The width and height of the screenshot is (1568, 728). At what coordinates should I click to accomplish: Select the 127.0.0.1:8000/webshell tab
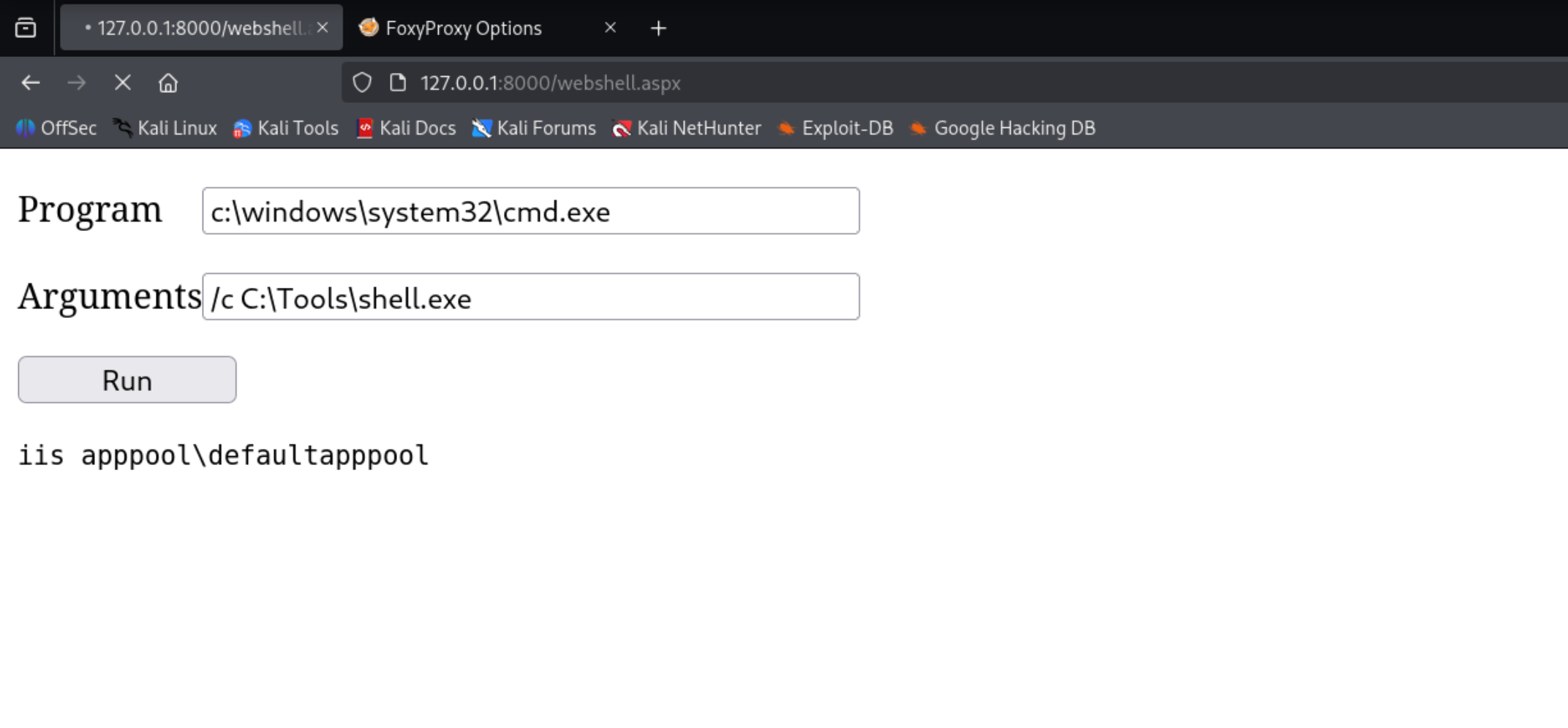(197, 28)
